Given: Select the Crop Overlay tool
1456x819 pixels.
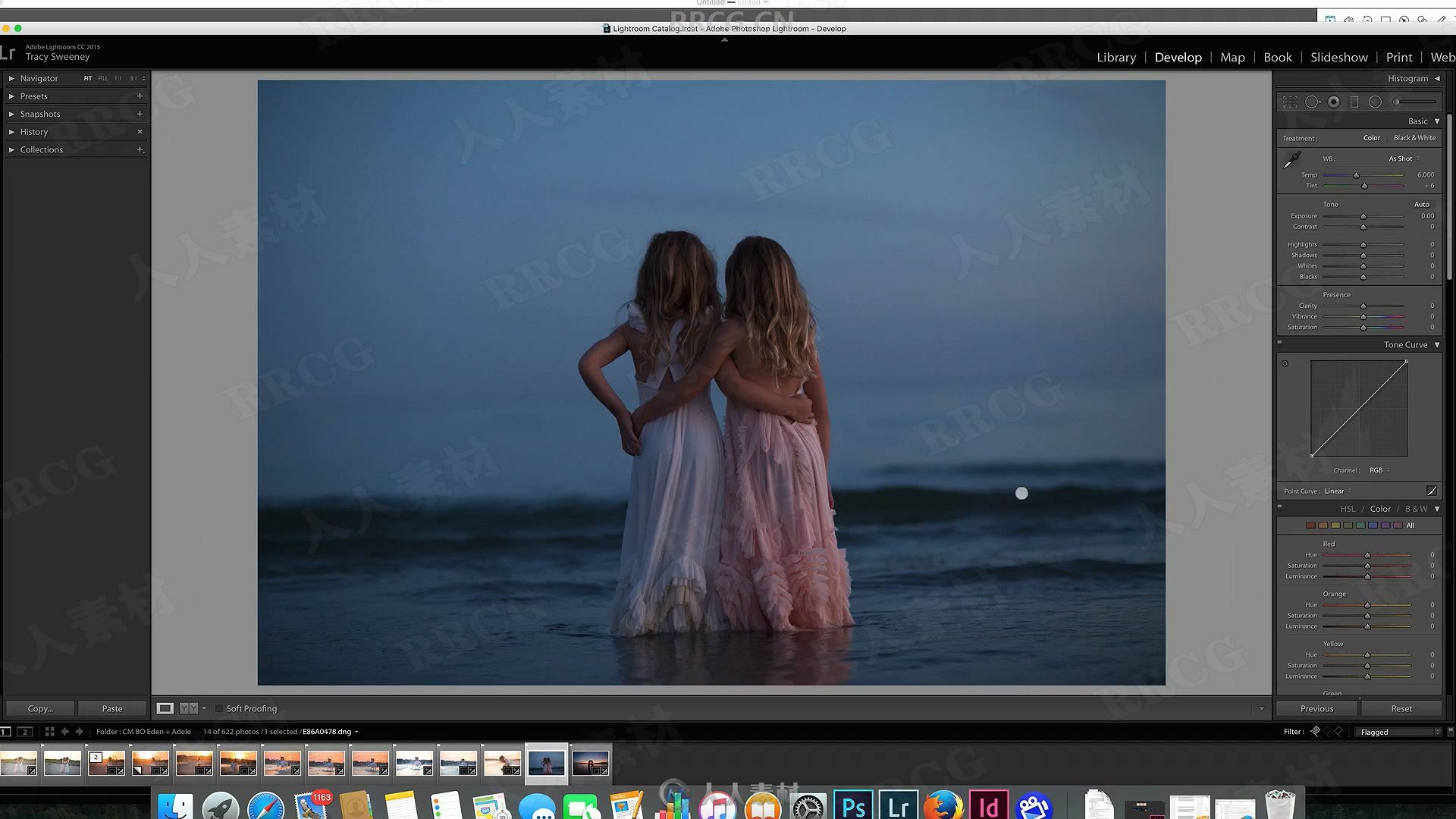Looking at the screenshot, I should point(1289,102).
